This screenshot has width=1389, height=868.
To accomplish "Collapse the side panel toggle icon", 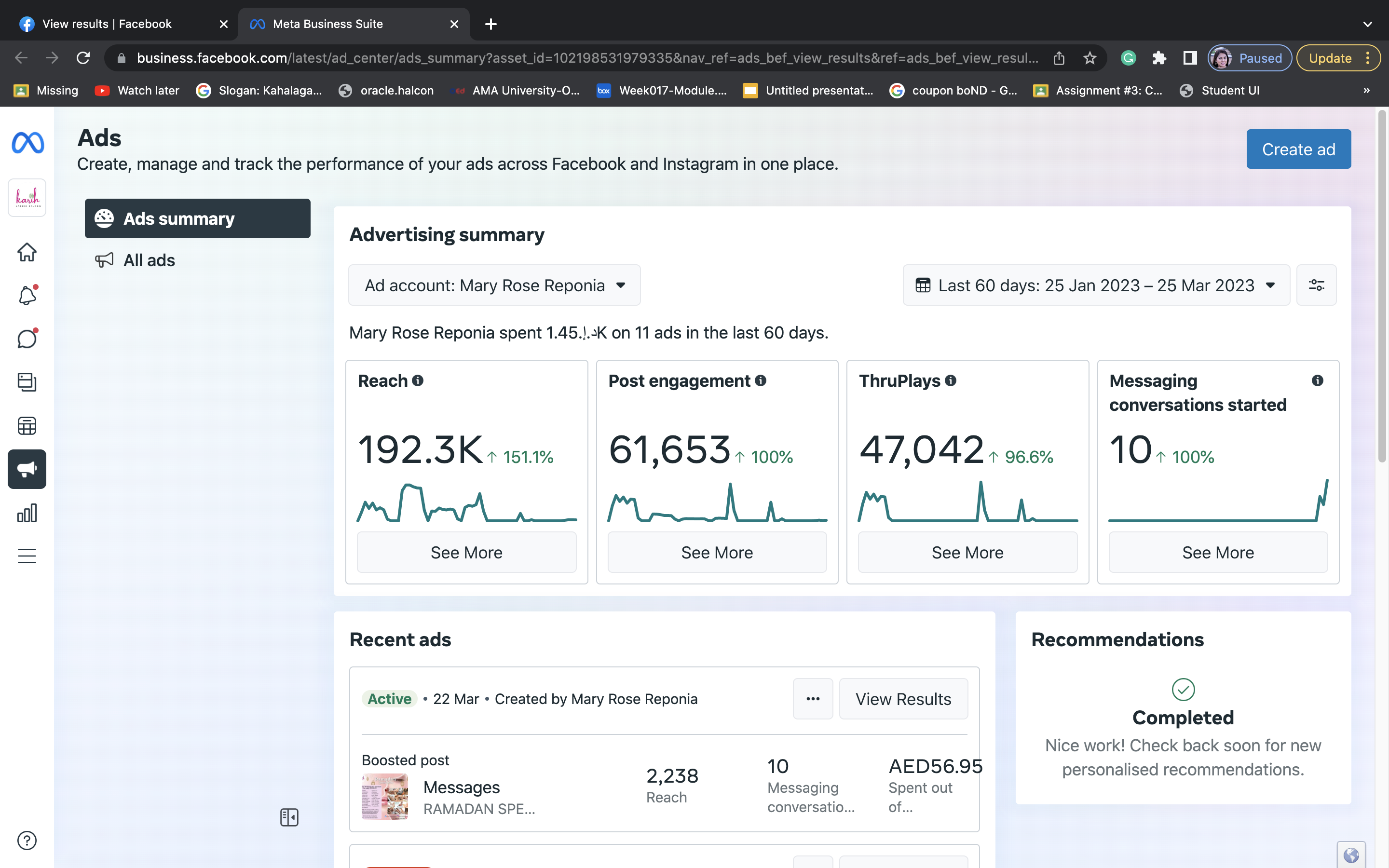I will point(289,817).
